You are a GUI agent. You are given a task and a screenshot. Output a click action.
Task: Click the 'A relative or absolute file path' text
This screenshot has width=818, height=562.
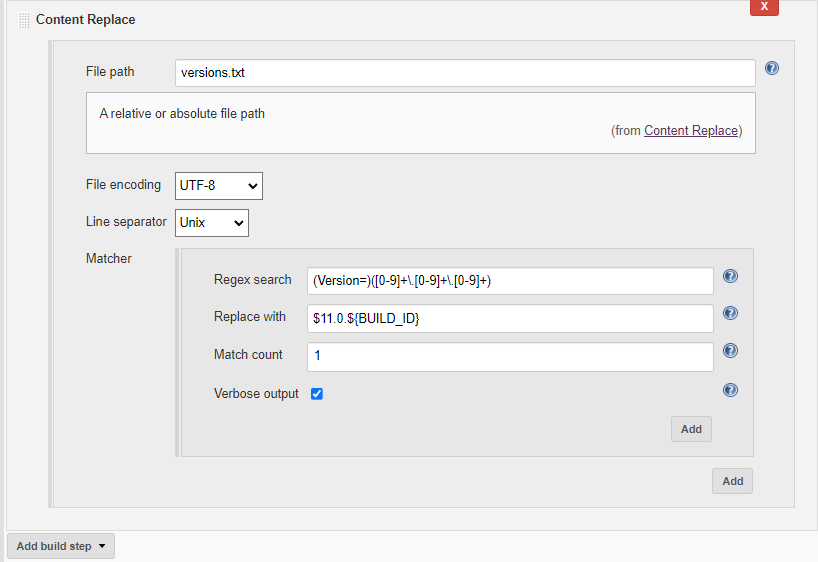(x=182, y=114)
